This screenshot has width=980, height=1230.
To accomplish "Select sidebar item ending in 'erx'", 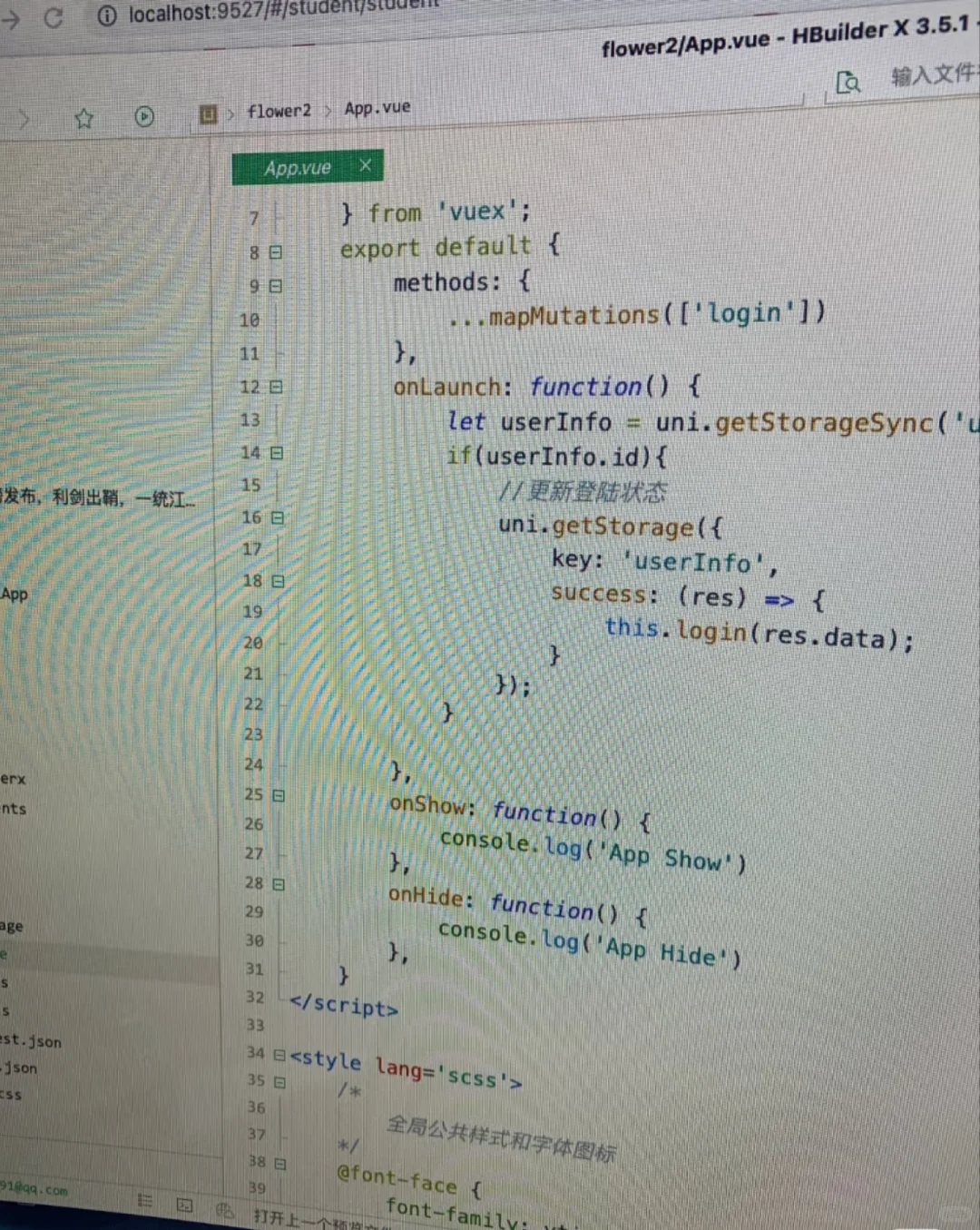I will coord(13,779).
